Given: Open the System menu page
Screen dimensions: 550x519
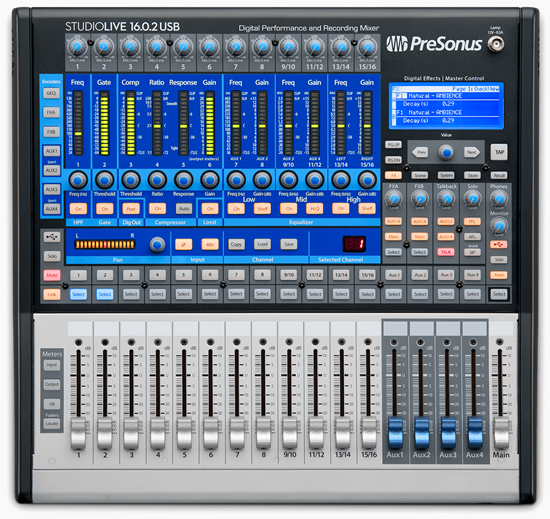Looking at the screenshot, I should click(446, 175).
